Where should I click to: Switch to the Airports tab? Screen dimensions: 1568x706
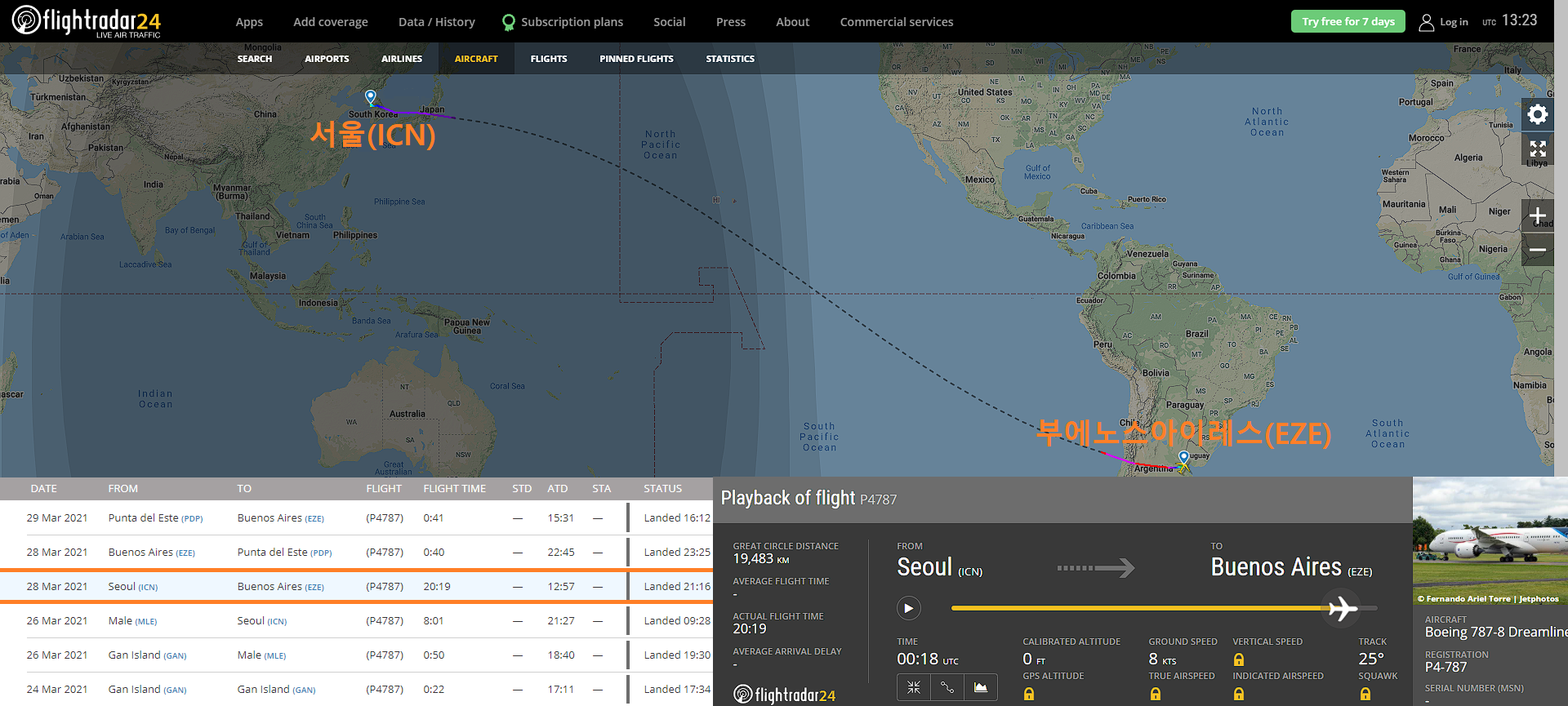(x=327, y=59)
